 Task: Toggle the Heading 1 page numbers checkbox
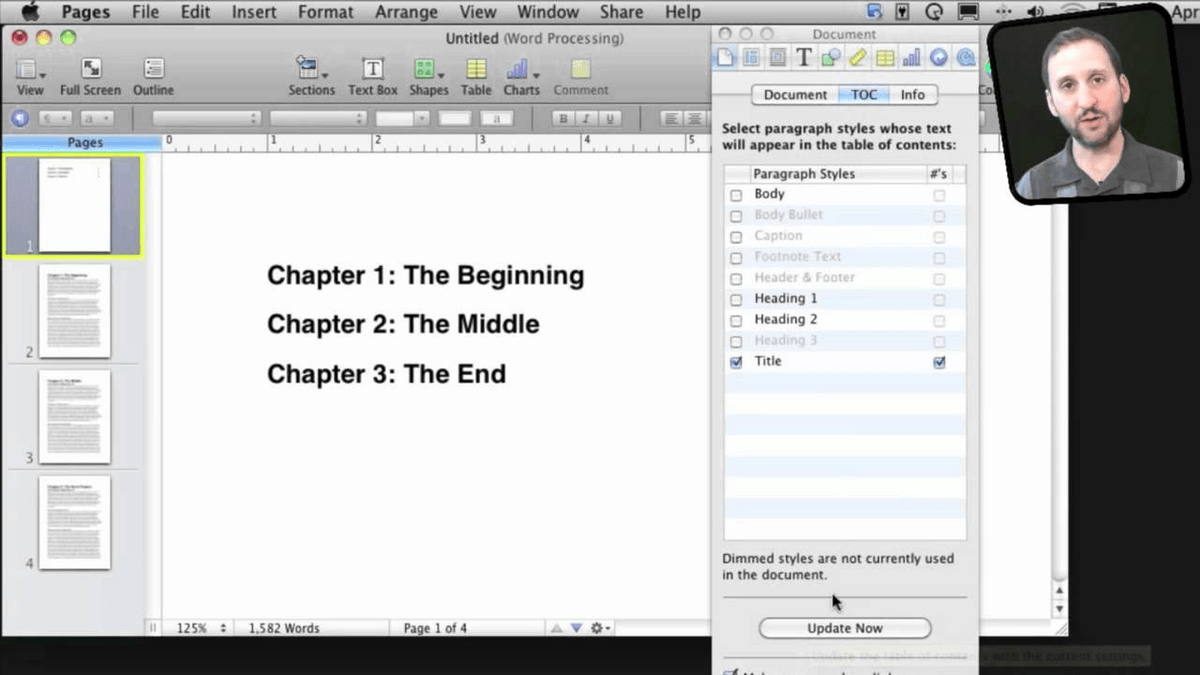[x=939, y=300]
